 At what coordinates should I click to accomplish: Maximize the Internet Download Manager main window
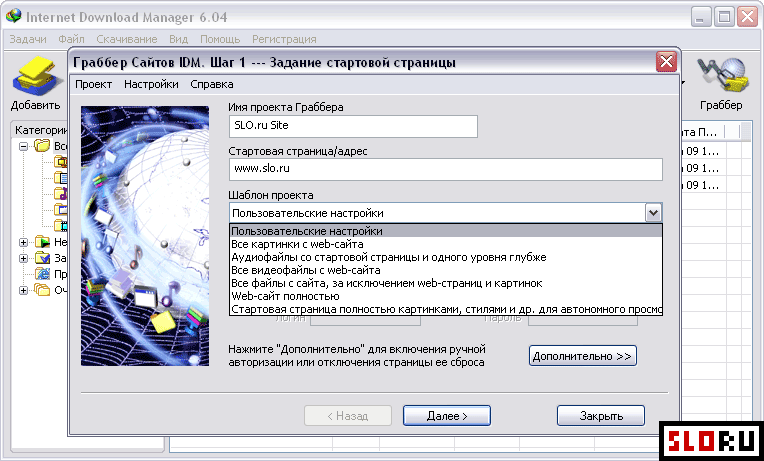724,18
